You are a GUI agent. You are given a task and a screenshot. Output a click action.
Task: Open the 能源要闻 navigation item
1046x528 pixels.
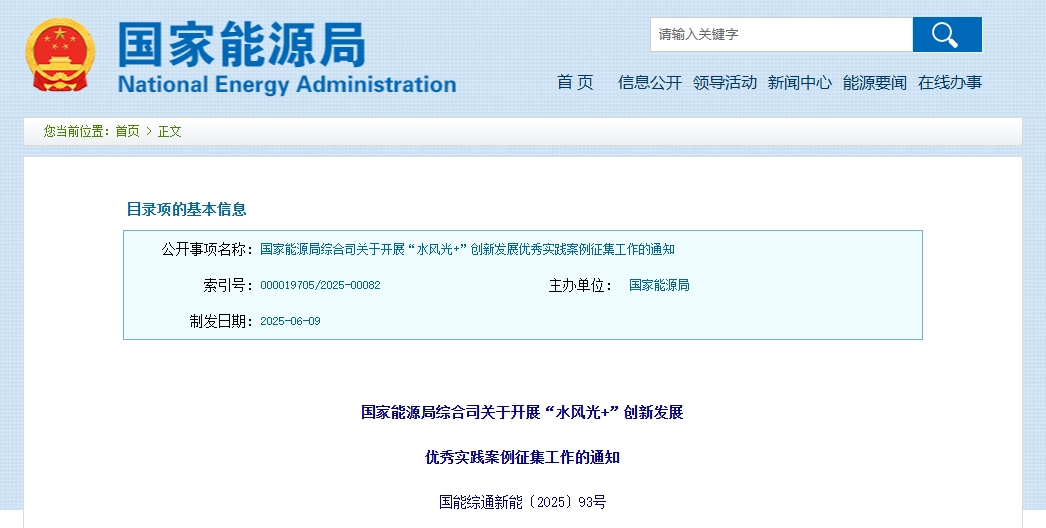(x=875, y=83)
